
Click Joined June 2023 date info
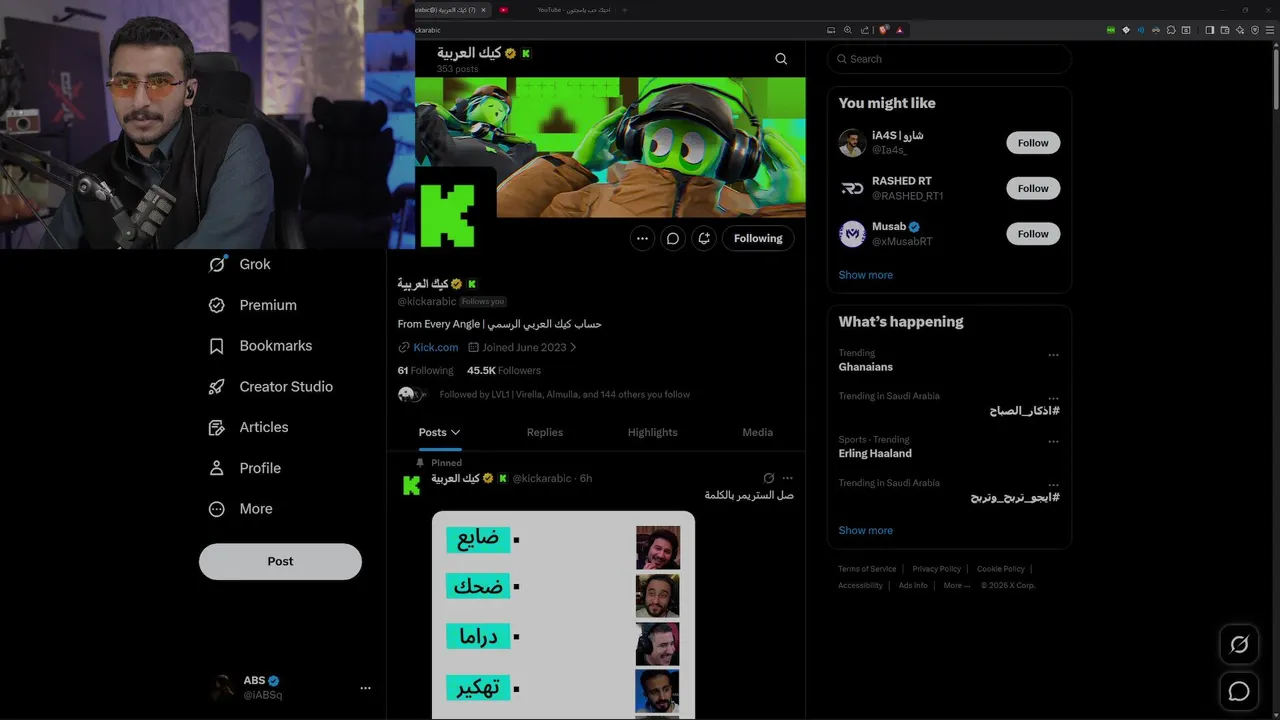[x=524, y=347]
